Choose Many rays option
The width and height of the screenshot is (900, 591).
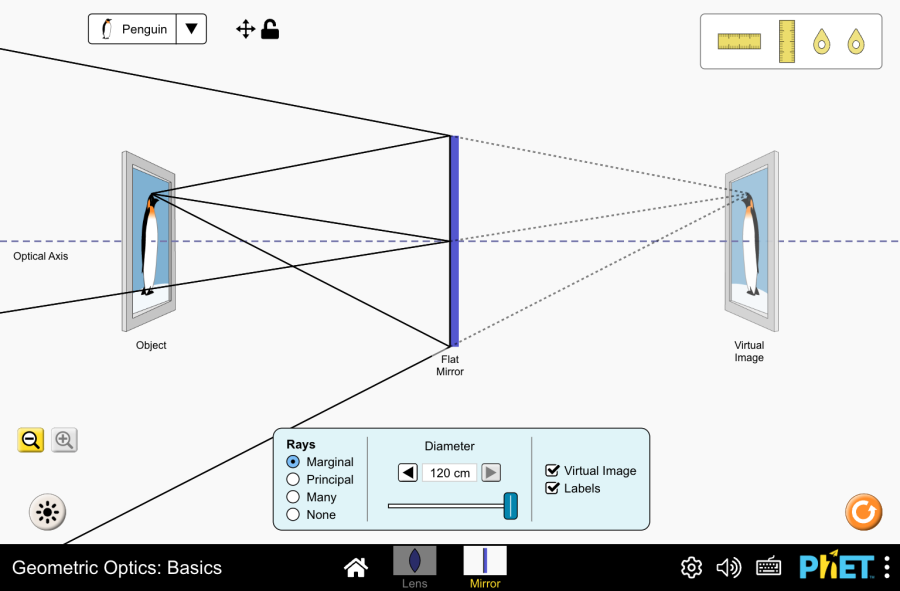[293, 497]
